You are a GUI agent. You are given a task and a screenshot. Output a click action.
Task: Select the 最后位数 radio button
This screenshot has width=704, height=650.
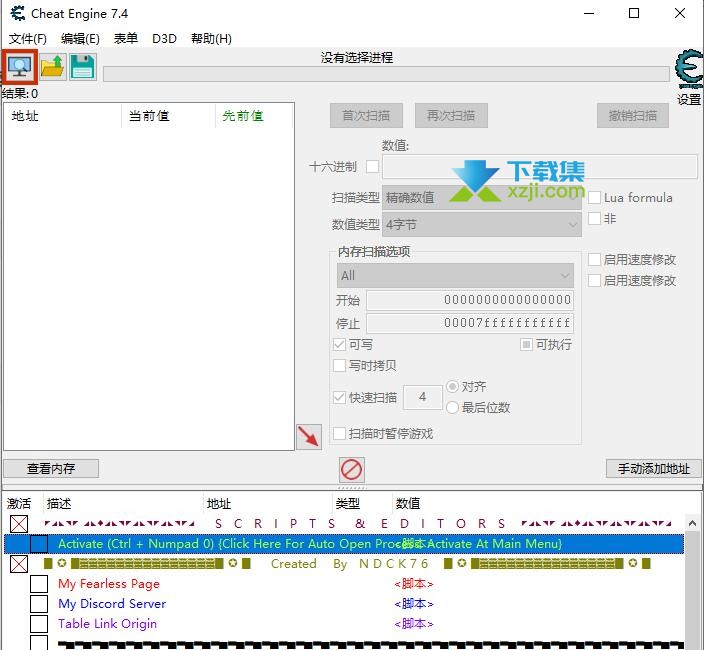(x=453, y=408)
